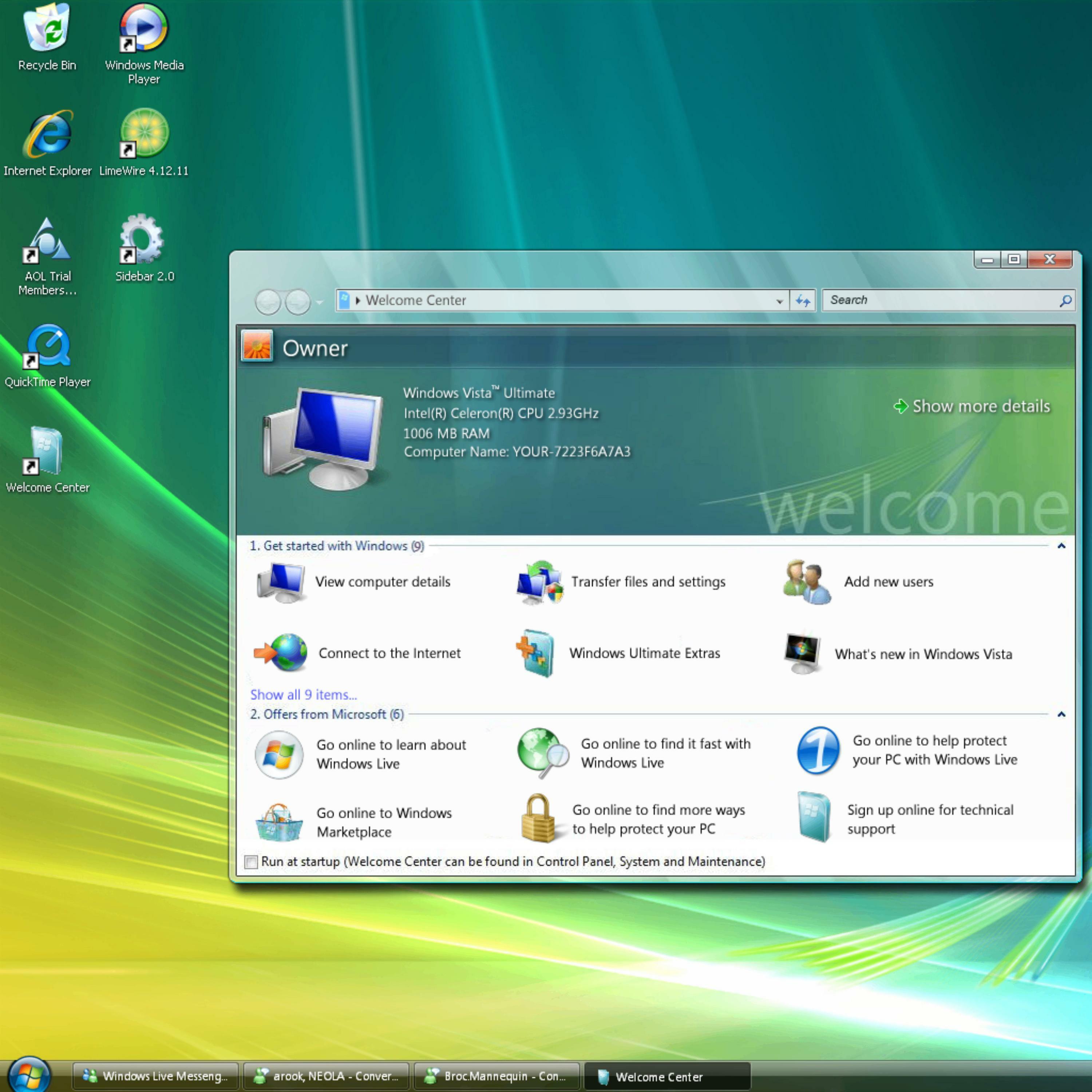The height and width of the screenshot is (1092, 1092).
Task: Click the Show more details link
Action: tap(972, 406)
